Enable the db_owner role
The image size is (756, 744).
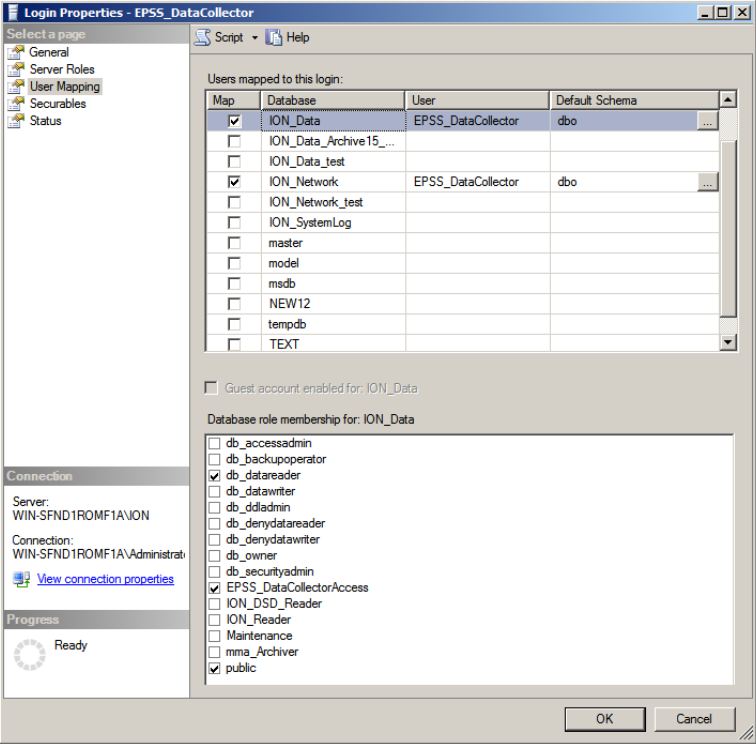[x=215, y=555]
